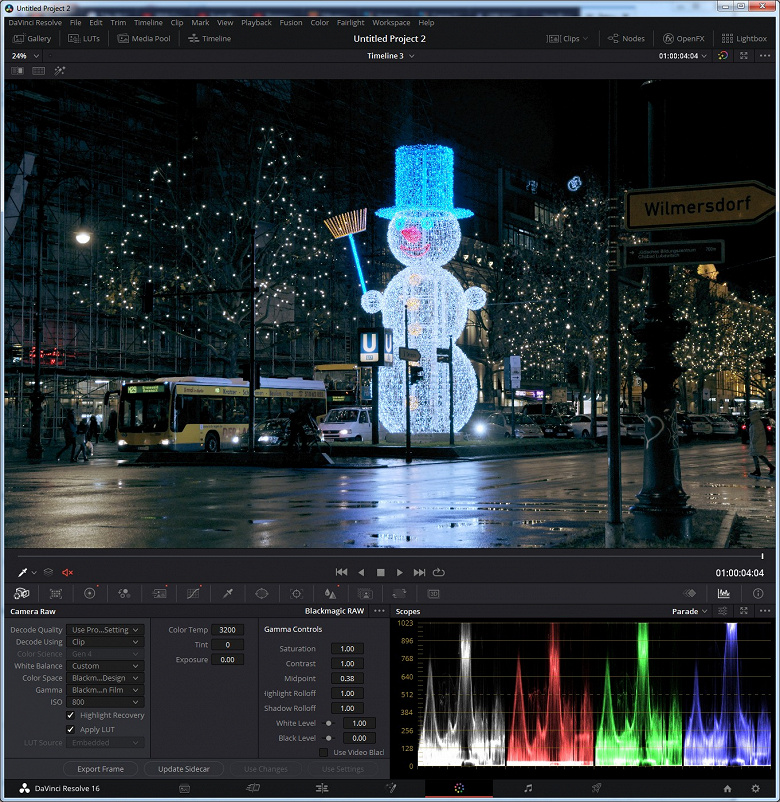This screenshot has width=780, height=802.
Task: Click the Loop playback icon
Action: 439,572
